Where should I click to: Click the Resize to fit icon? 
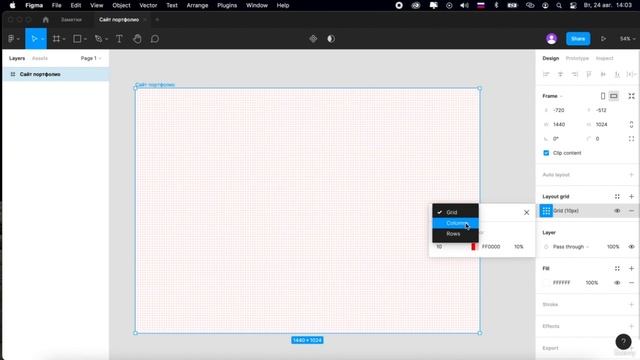pyautogui.click(x=631, y=96)
